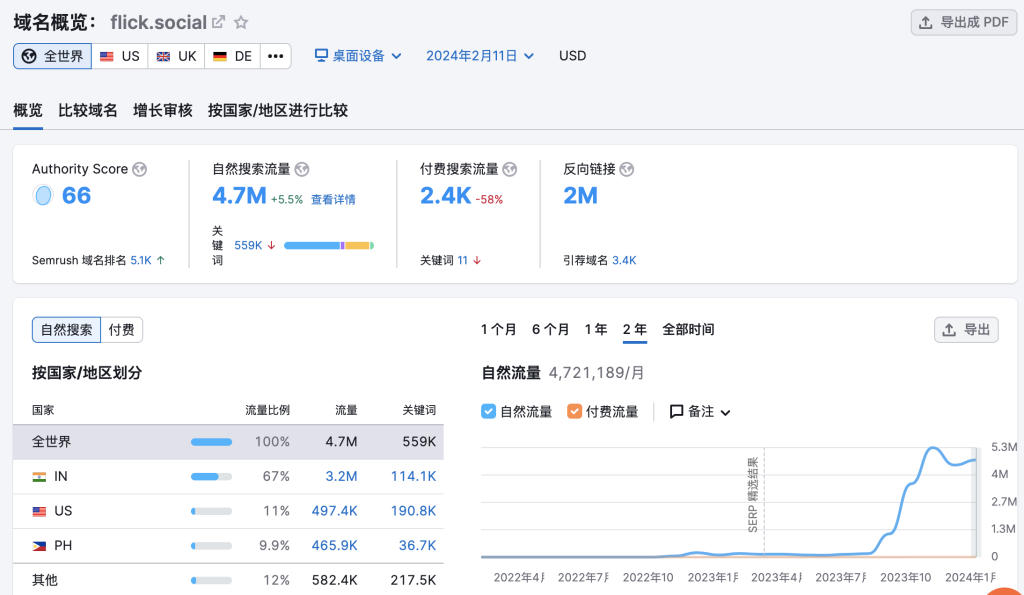Click the PH flag icon in country table

(39, 546)
